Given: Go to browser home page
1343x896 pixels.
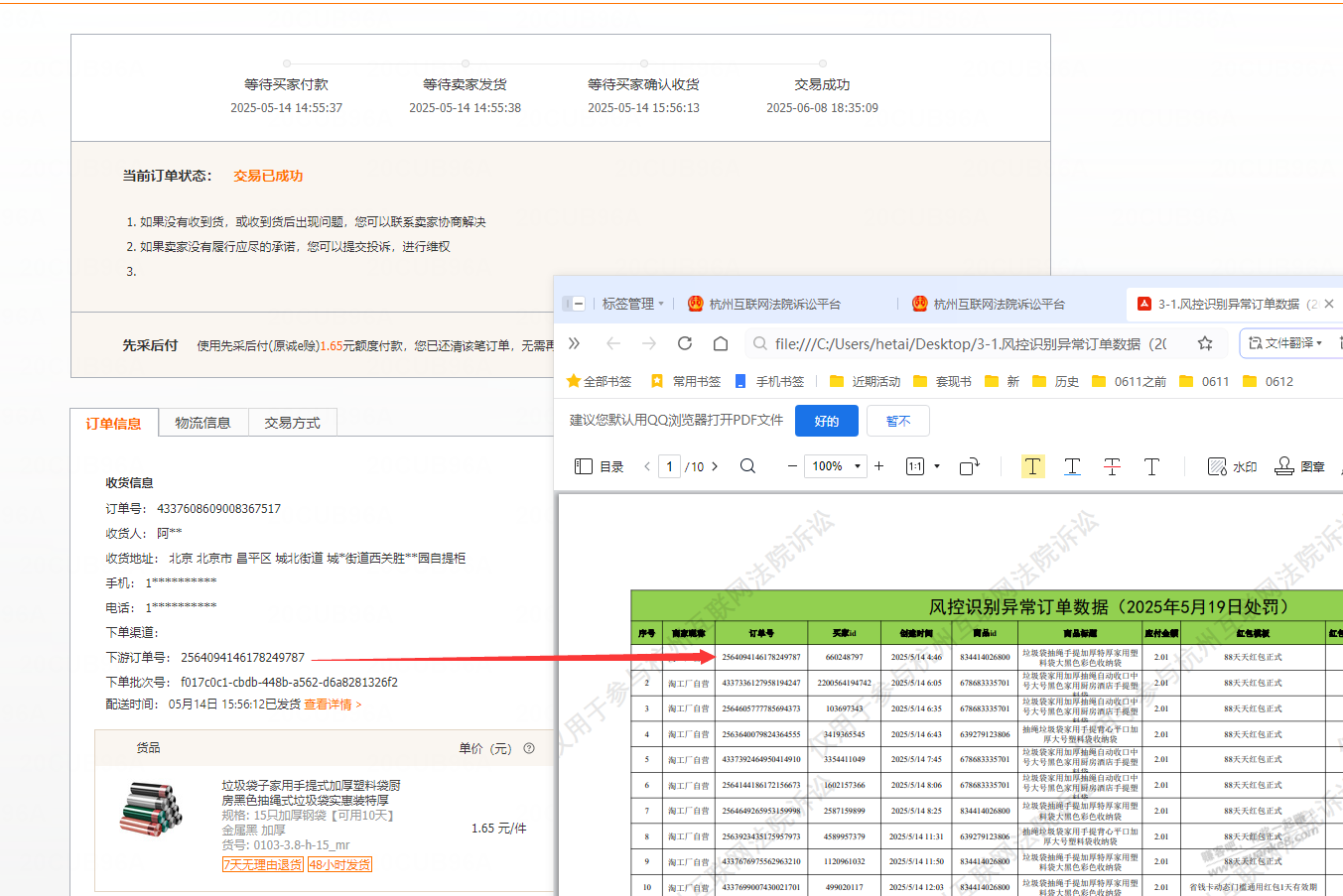Looking at the screenshot, I should click(721, 343).
